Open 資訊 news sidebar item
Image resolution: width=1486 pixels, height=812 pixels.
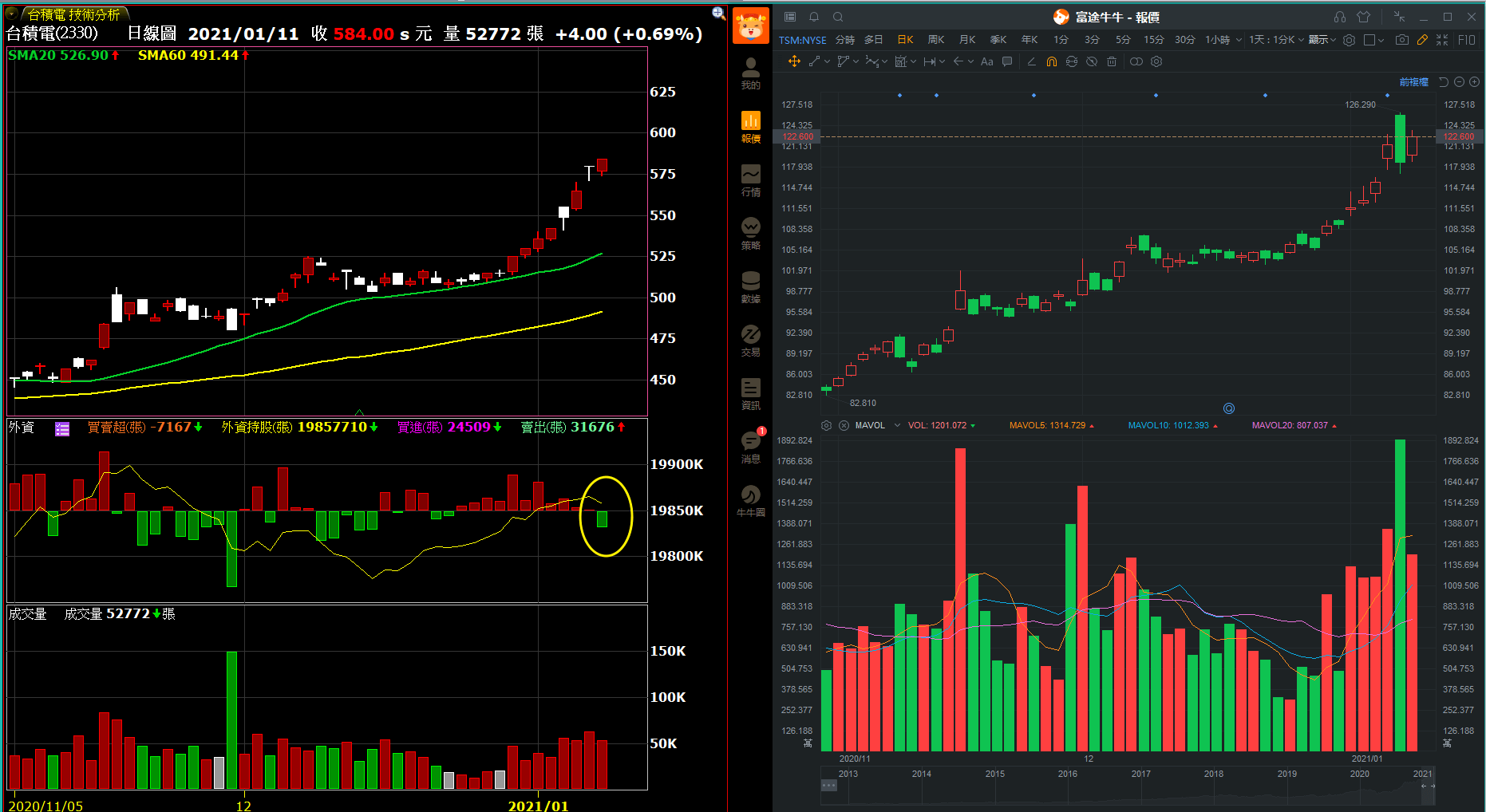coord(751,394)
